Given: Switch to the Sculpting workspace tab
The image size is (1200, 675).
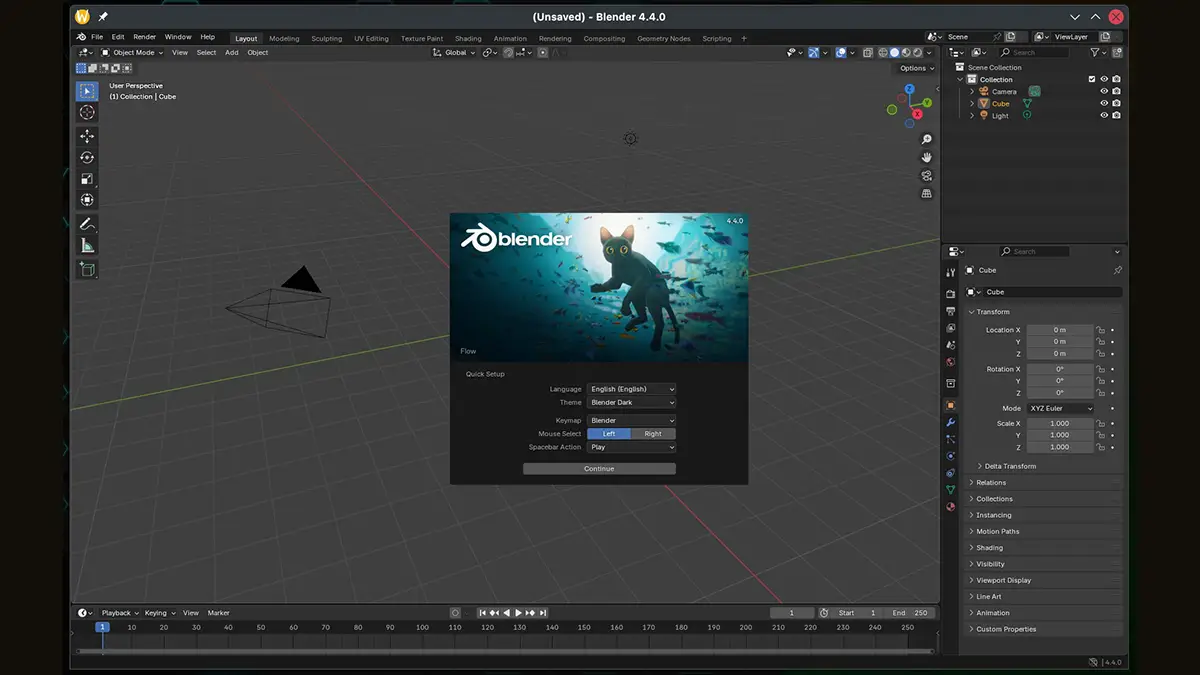Looking at the screenshot, I should click(327, 39).
